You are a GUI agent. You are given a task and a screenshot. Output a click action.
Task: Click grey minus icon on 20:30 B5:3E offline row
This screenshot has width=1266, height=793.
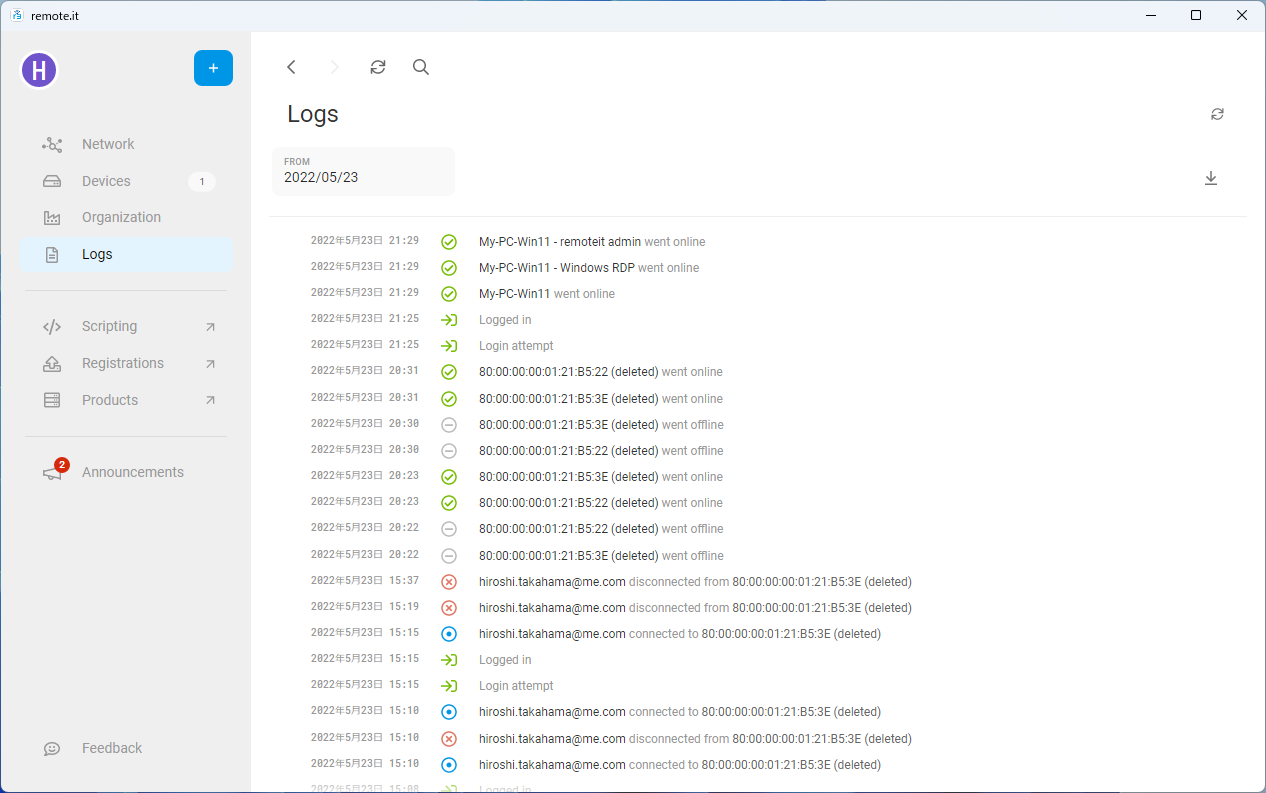[x=449, y=425]
